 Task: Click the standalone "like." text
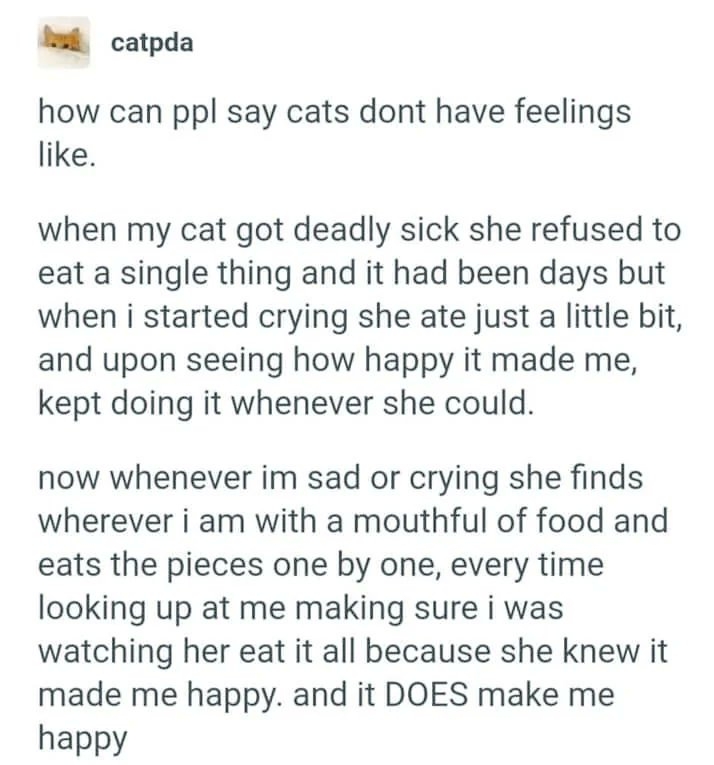point(67,154)
